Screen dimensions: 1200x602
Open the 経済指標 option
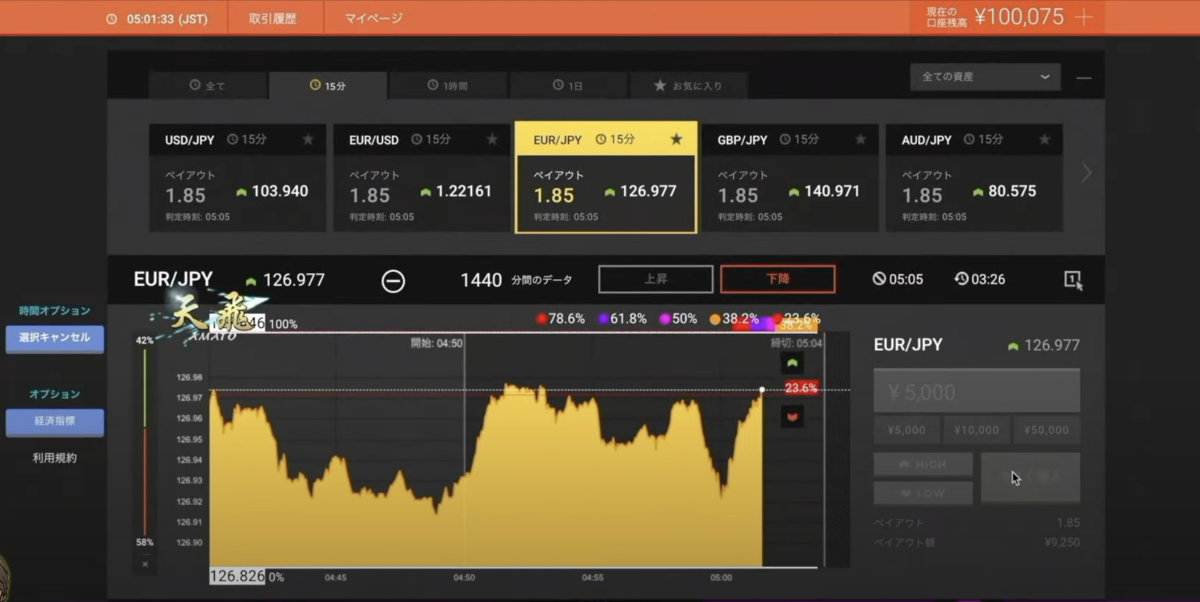coord(55,422)
